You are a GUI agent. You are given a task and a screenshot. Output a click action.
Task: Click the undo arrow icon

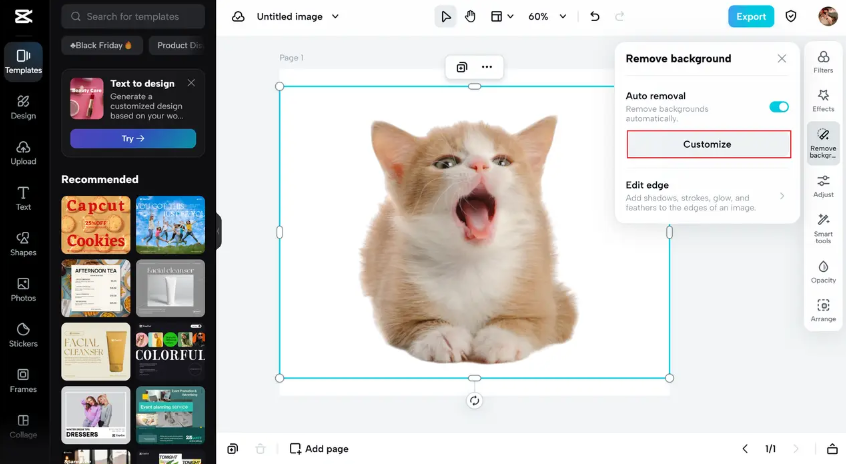(595, 16)
